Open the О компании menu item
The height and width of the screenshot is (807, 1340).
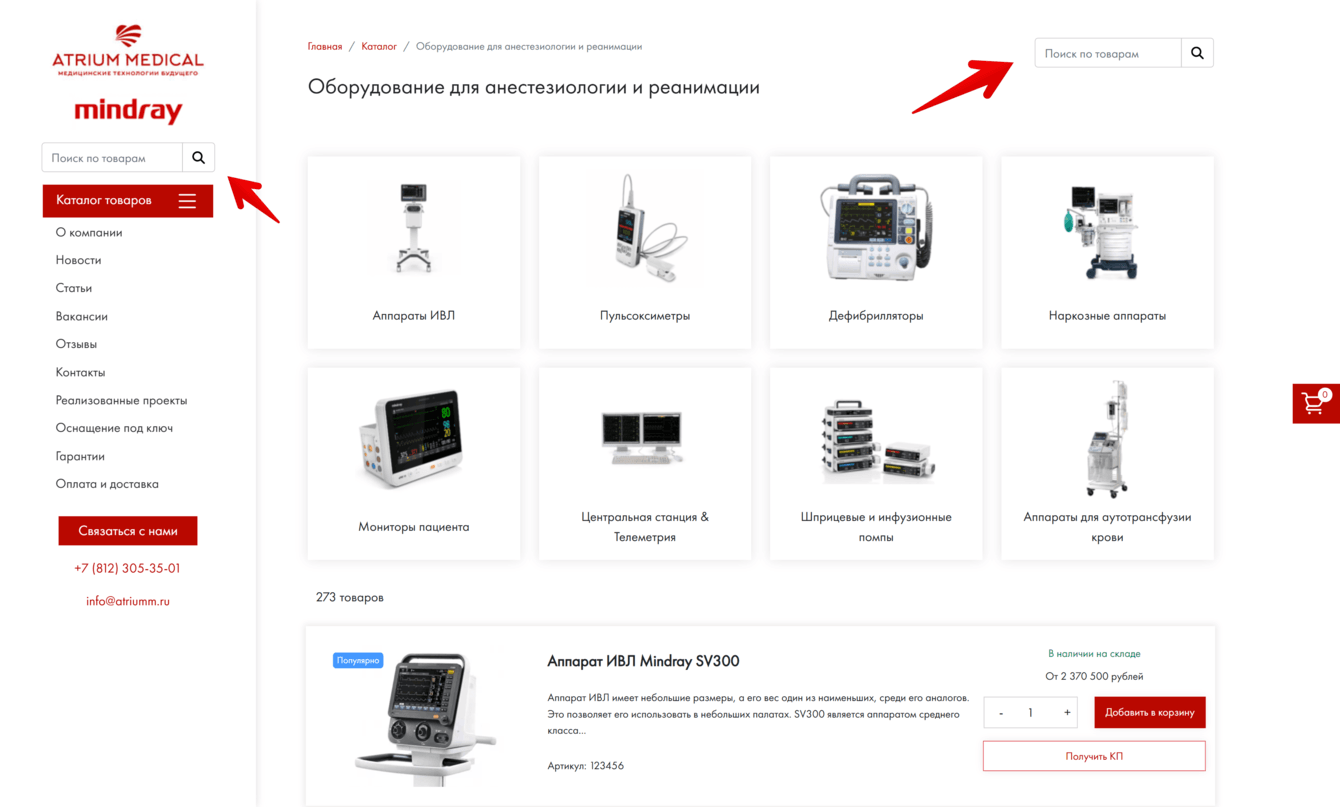(89, 232)
